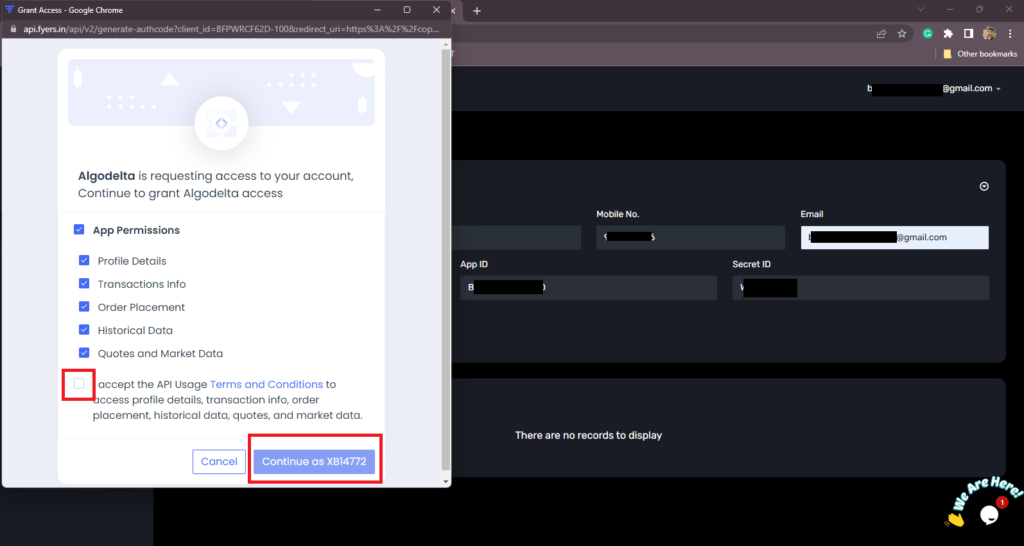The image size is (1024, 546).
Task: Uncheck the Order Placement permission
Action: pos(84,306)
